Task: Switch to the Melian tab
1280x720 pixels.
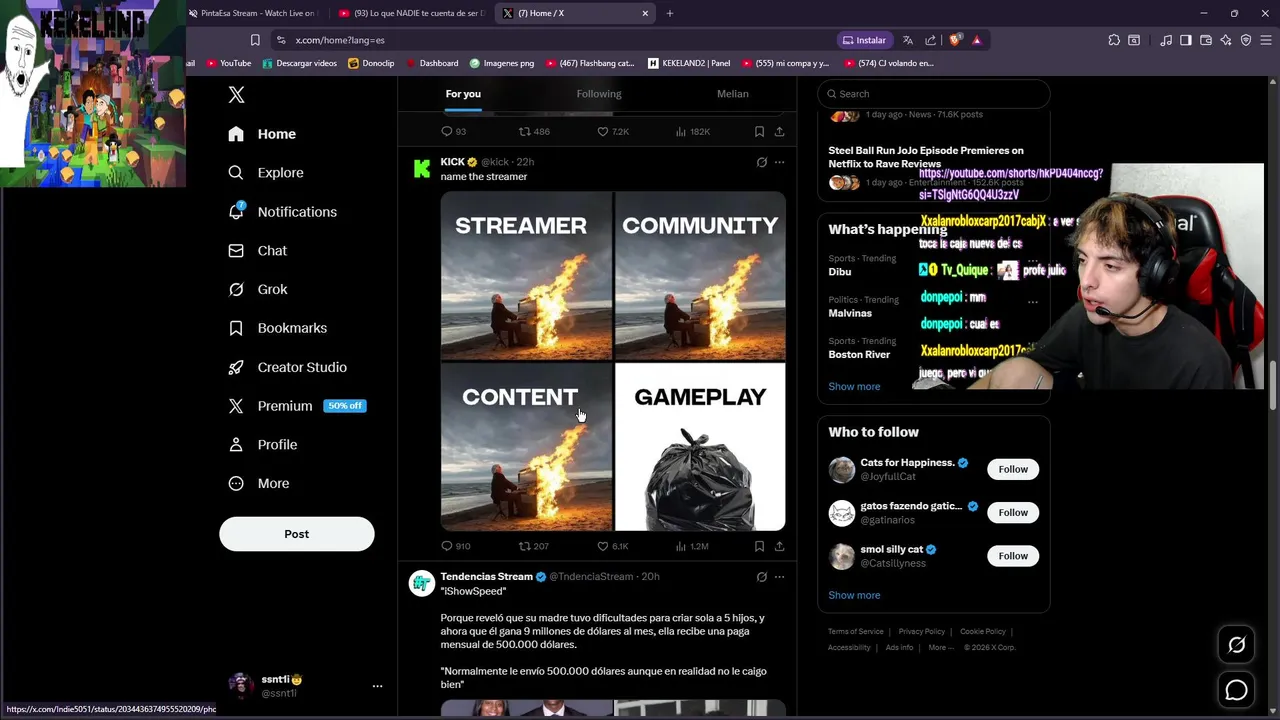Action: (x=732, y=94)
